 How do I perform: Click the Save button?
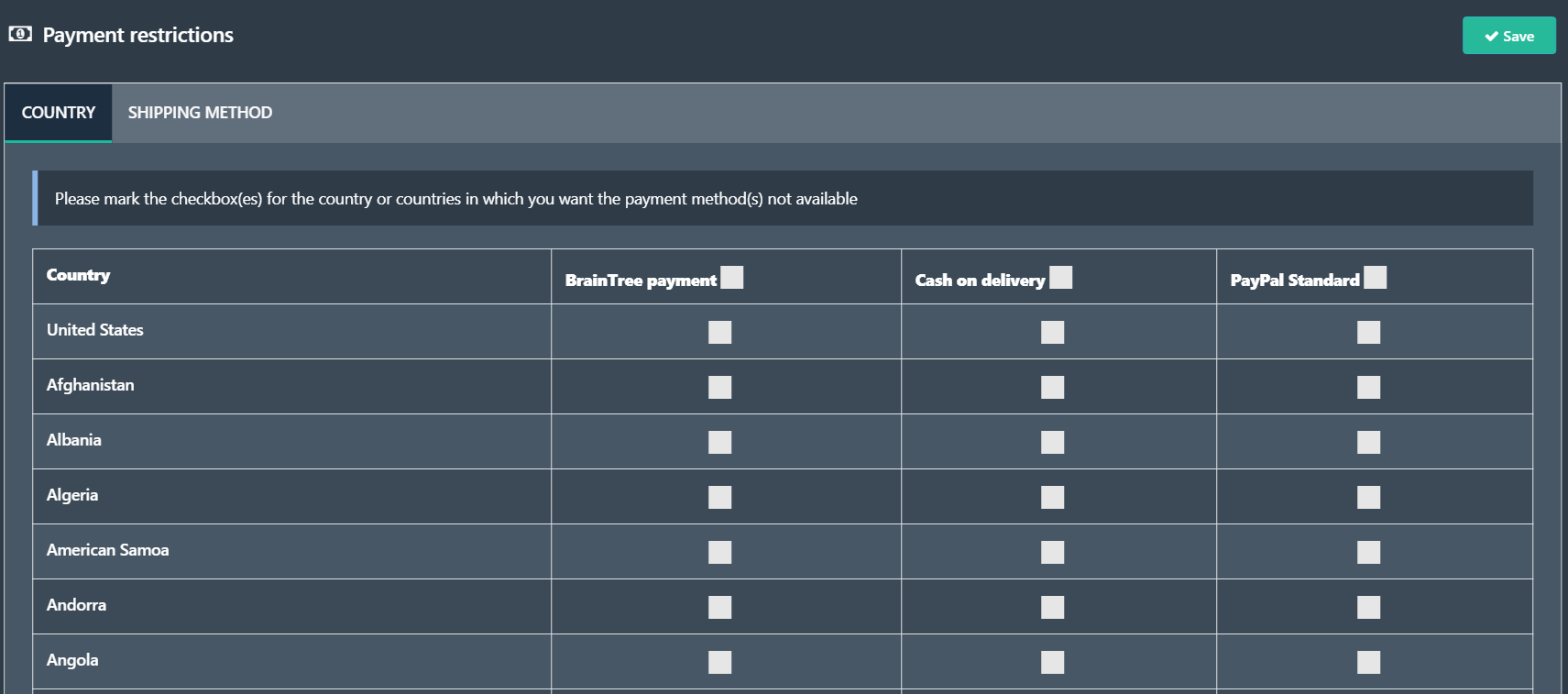(1508, 36)
